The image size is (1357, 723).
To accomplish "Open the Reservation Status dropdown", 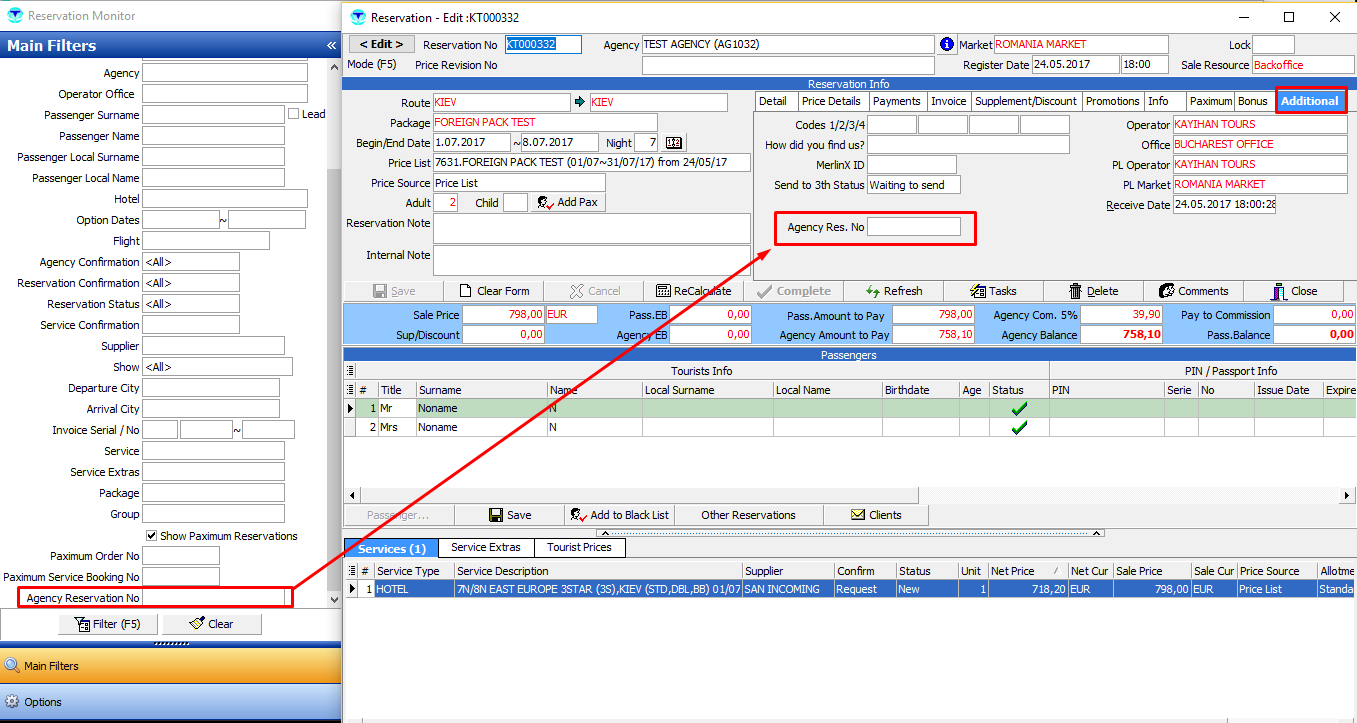I will click(190, 304).
